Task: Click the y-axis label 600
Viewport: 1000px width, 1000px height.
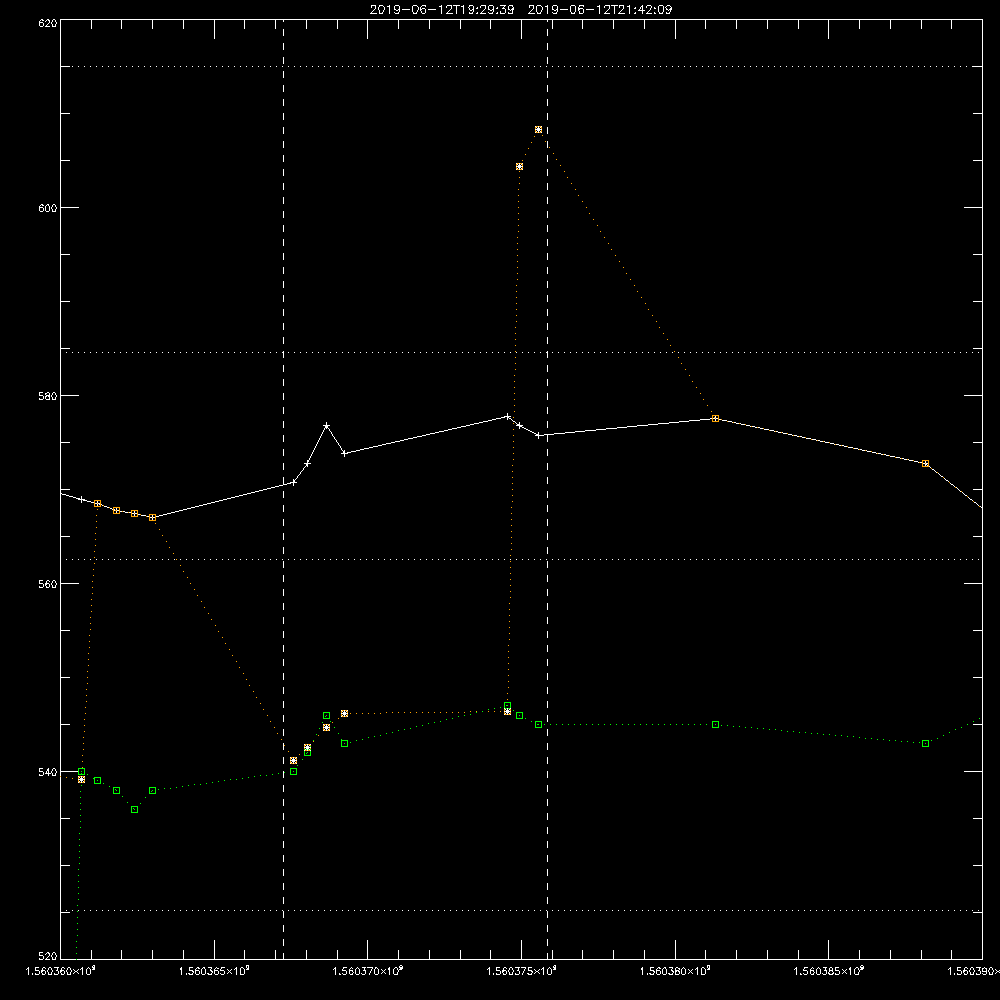Action: coord(48,208)
